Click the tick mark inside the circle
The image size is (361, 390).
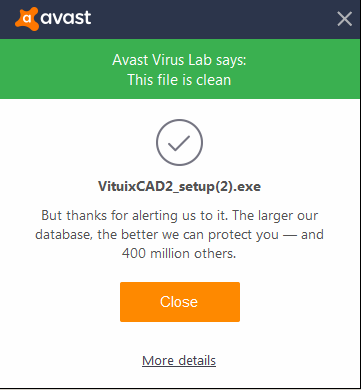[179, 143]
